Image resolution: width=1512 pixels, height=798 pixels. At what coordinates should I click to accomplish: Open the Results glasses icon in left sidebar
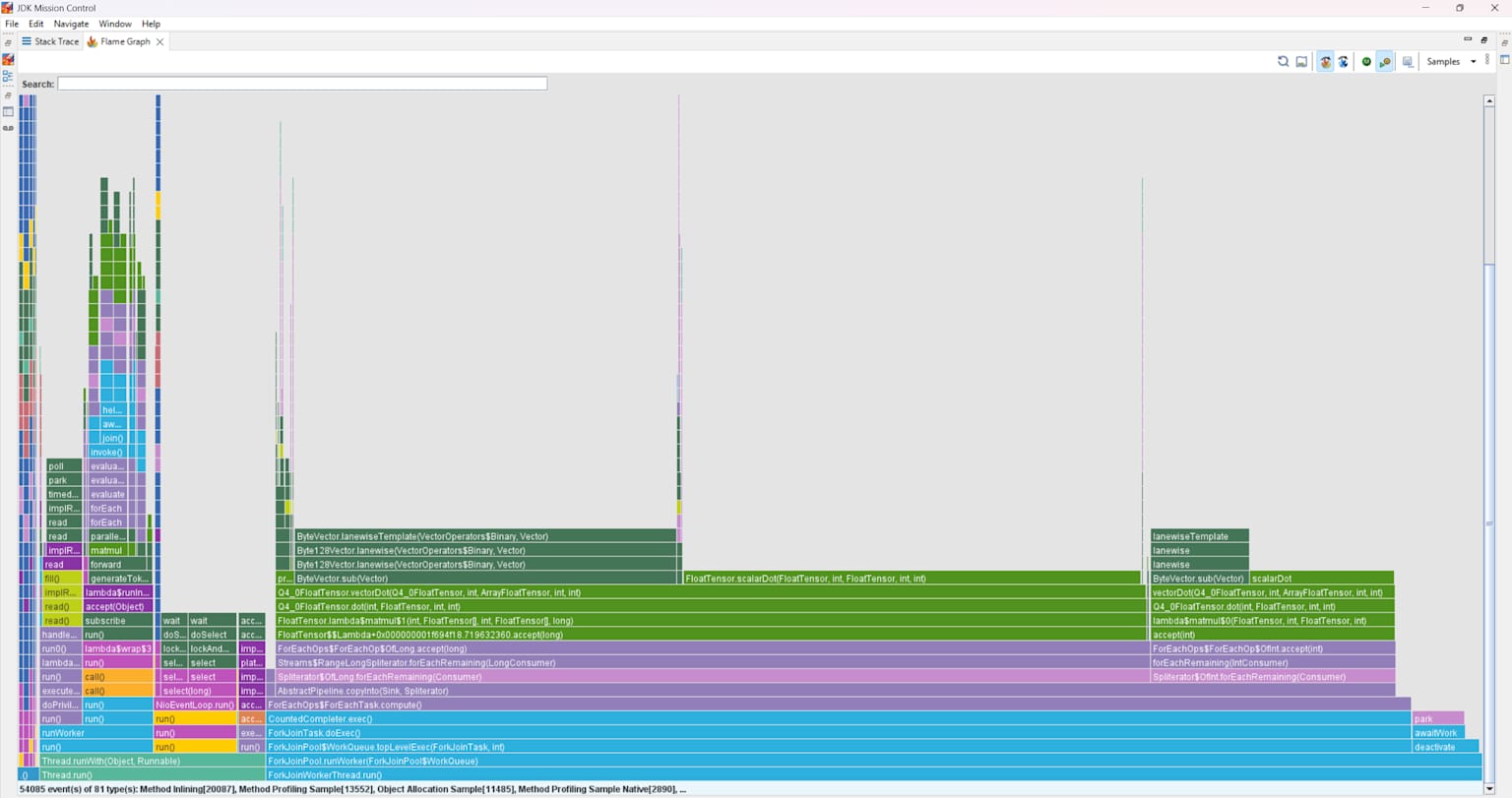(8, 128)
